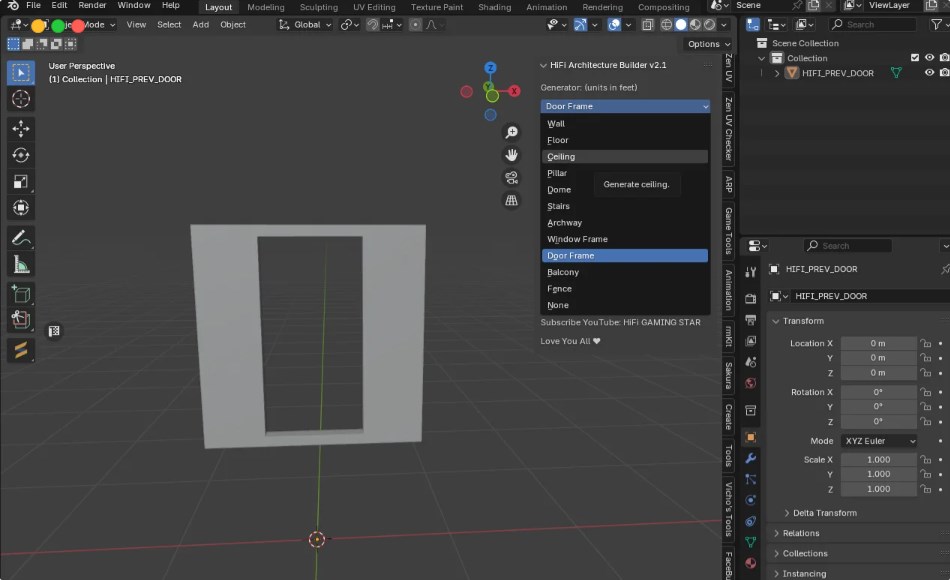The image size is (950, 580).
Task: Open the XYZ Euler rotation mode dropdown
Action: point(878,440)
